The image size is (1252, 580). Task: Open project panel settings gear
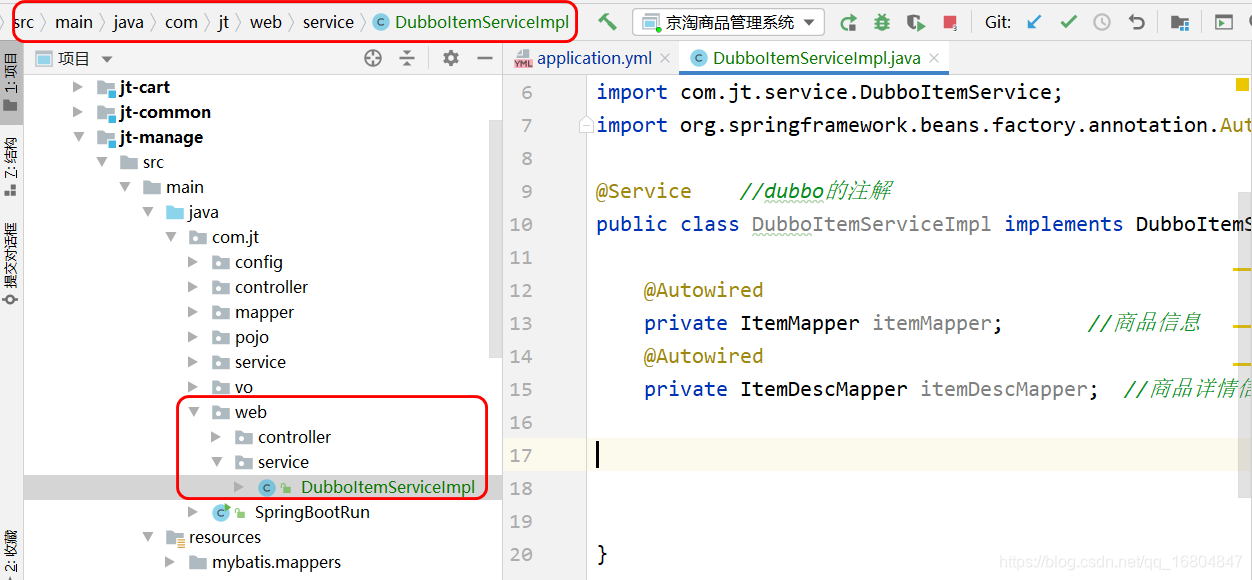click(x=451, y=59)
